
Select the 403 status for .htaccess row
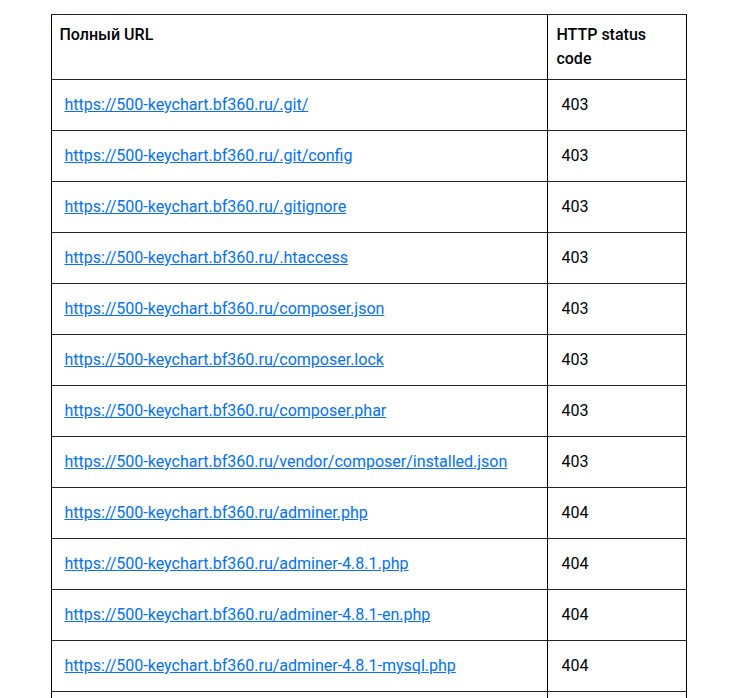(x=574, y=257)
